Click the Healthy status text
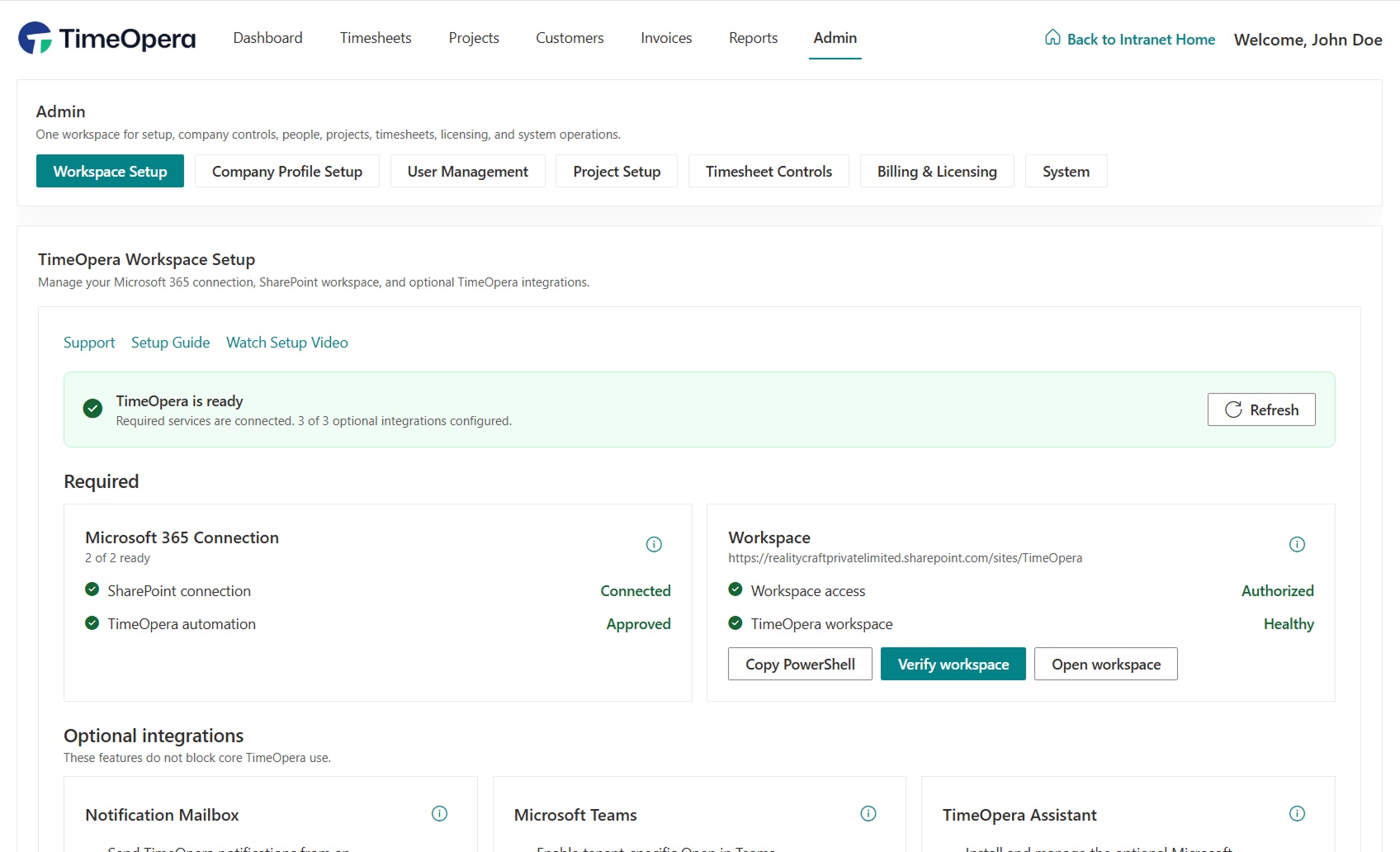Screen dimensions: 1400x852 (x=1289, y=624)
